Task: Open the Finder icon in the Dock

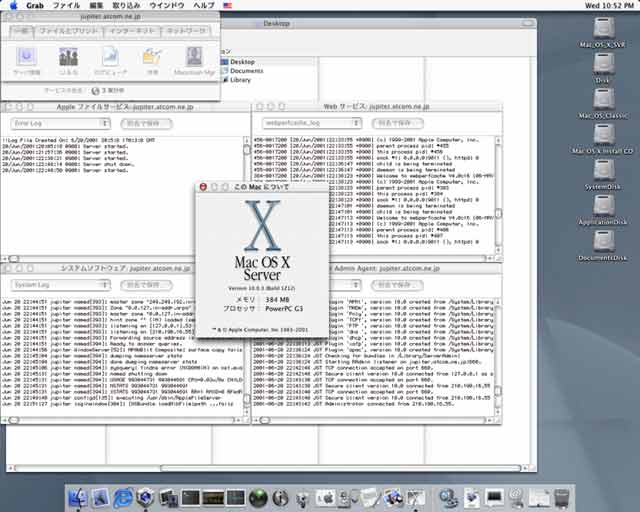Action: [x=78, y=498]
